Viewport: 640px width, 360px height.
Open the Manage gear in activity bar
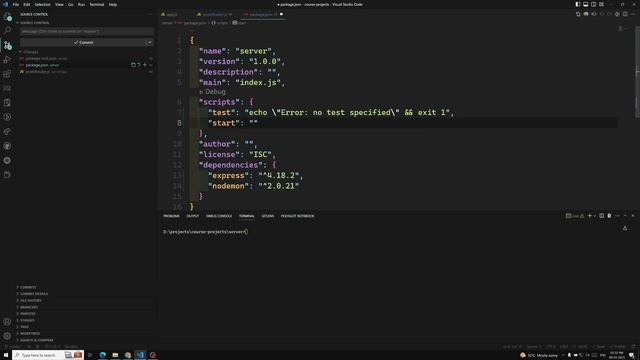click(x=7, y=336)
